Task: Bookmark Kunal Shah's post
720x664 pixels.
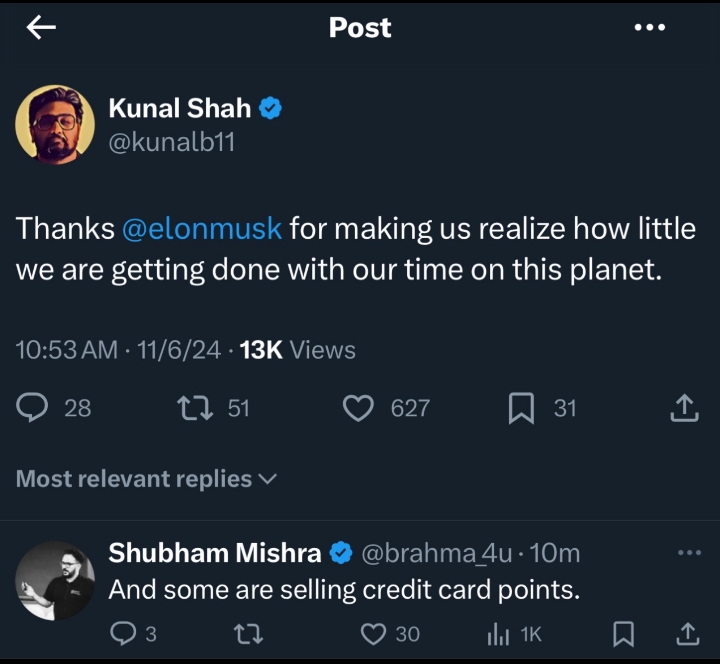Action: click(520, 408)
